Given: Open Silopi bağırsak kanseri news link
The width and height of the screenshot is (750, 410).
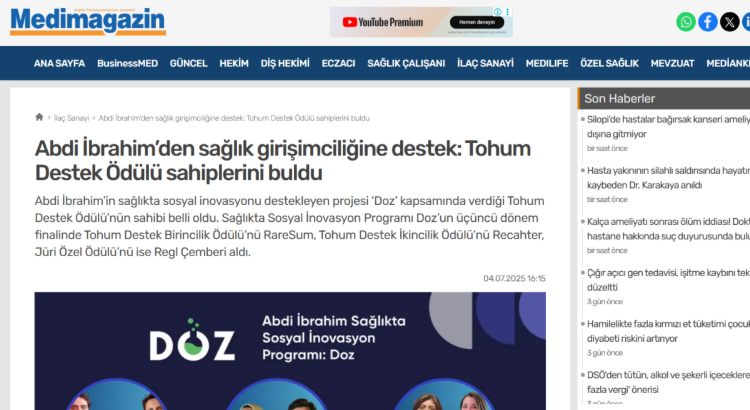Looking at the screenshot, I should click(668, 127).
